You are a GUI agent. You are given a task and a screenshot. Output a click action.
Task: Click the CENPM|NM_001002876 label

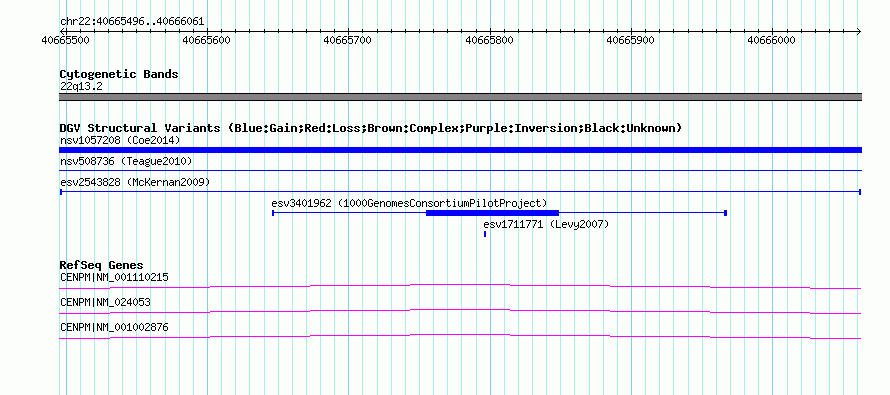114,327
